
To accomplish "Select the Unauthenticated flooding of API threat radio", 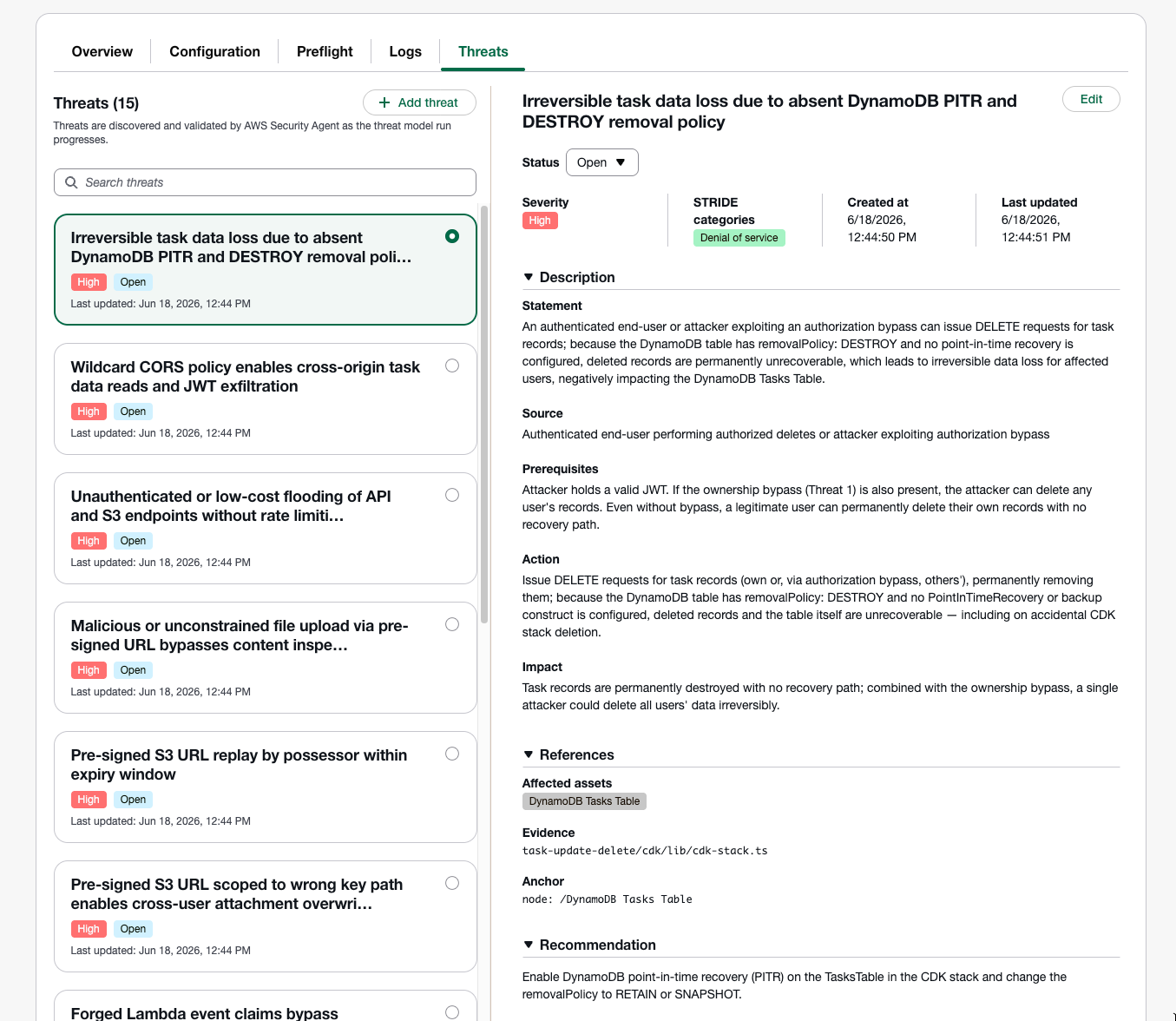I will click(452, 495).
